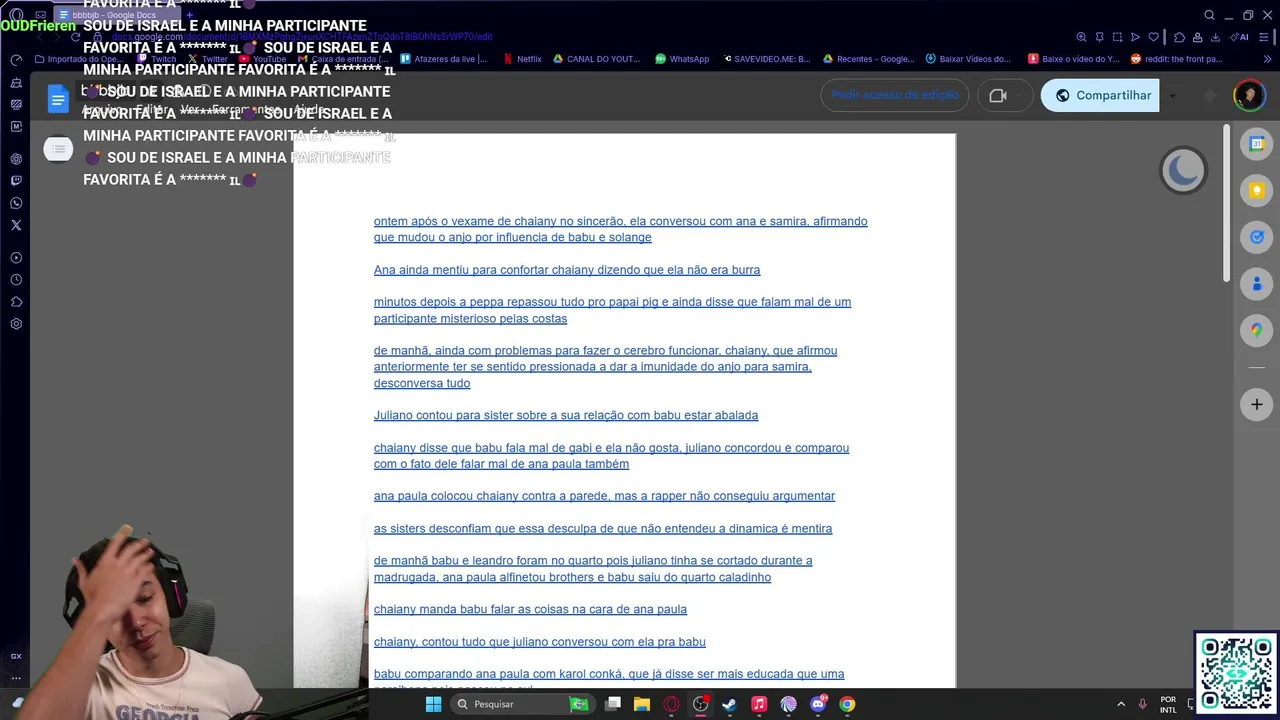The height and width of the screenshot is (720, 1280).
Task: Open the Google account avatar
Action: [1248, 95]
